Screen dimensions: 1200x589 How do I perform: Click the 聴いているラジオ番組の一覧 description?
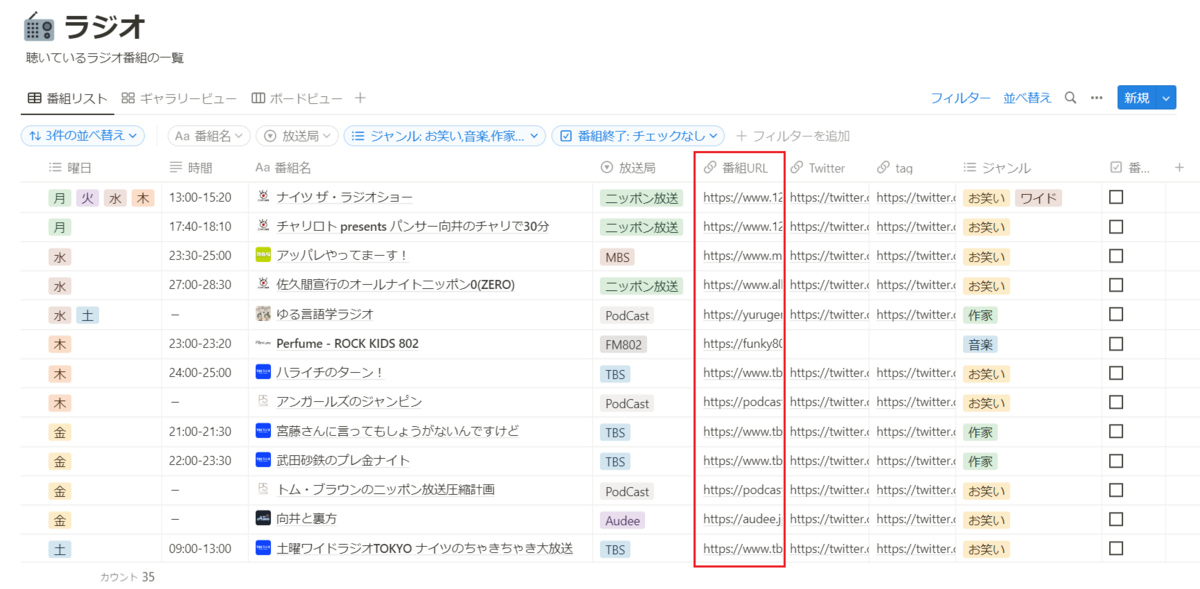click(x=105, y=58)
